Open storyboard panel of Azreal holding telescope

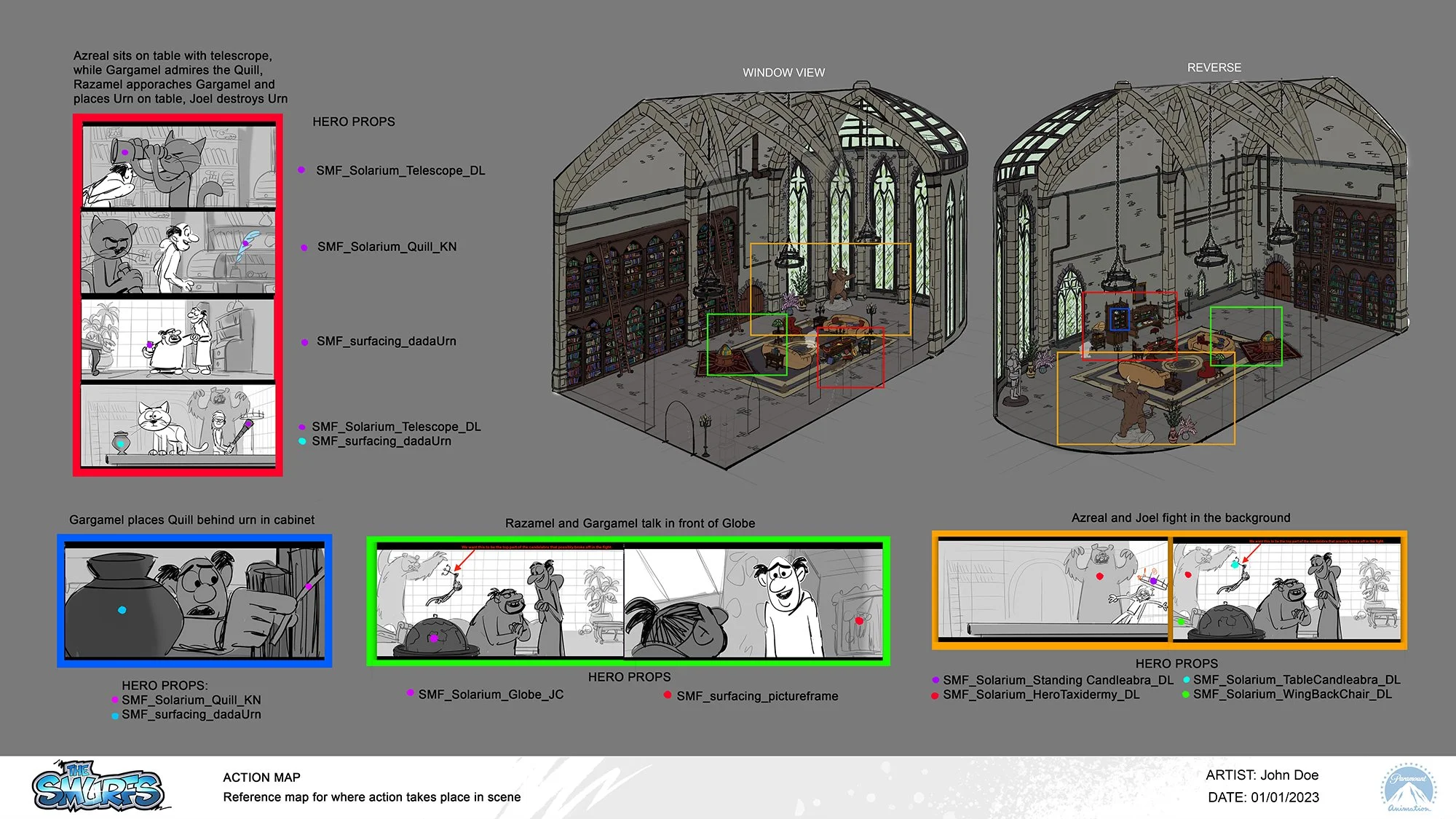click(x=178, y=167)
